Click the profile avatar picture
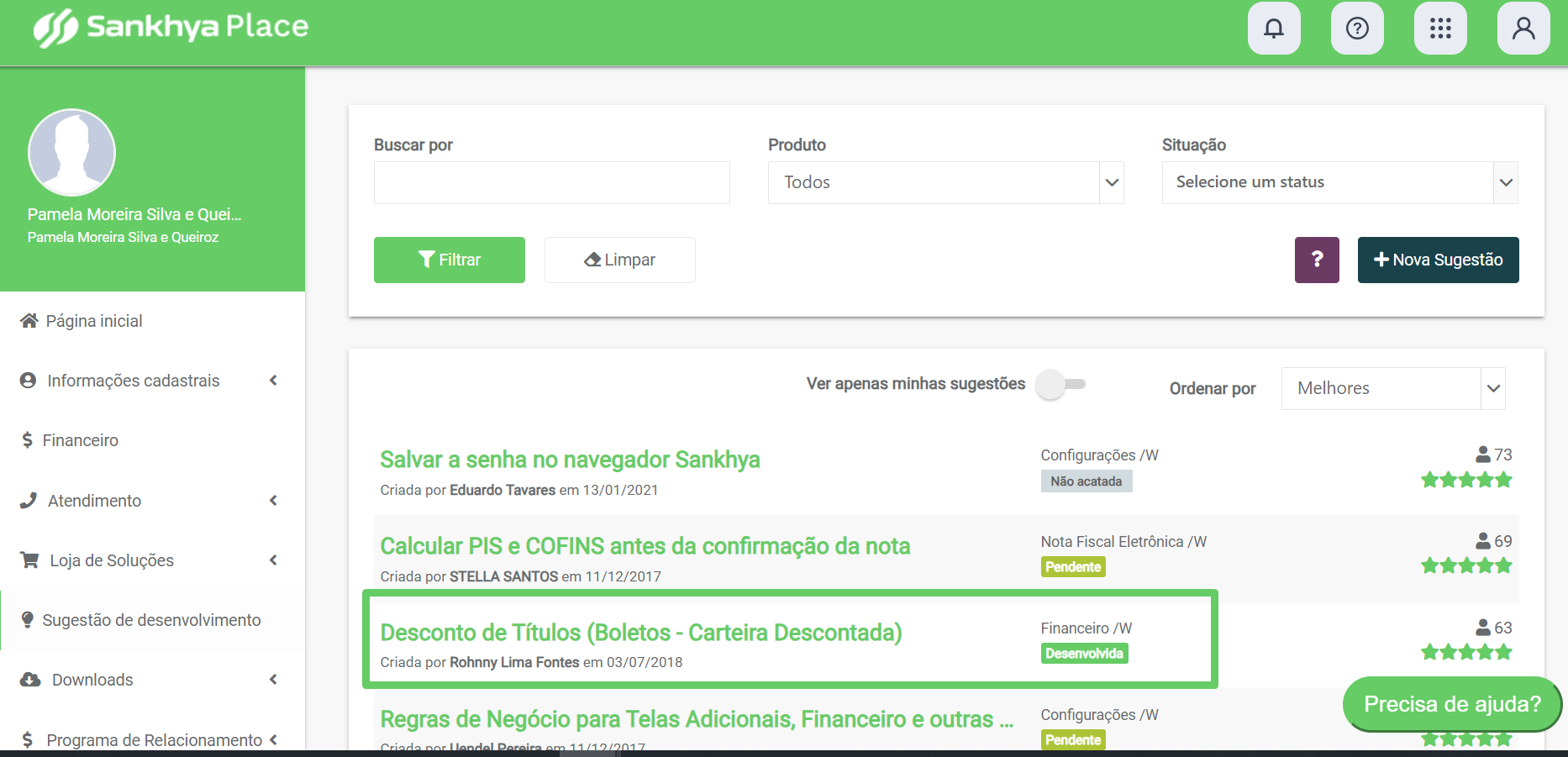The width and height of the screenshot is (1568, 757). (71, 152)
